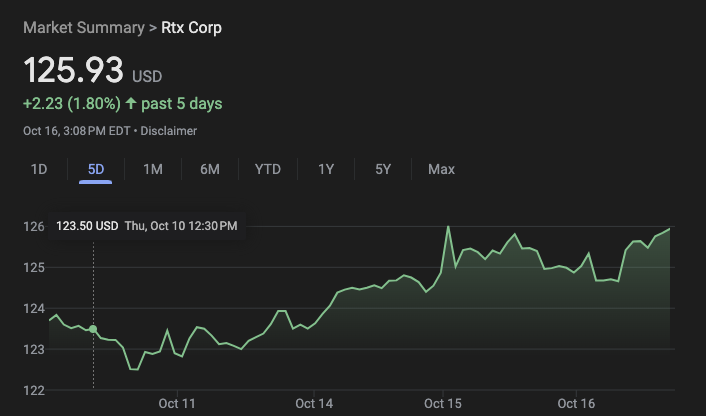Click the chart's highlighted data point marker
Screen dimensions: 706x416
click(93, 329)
